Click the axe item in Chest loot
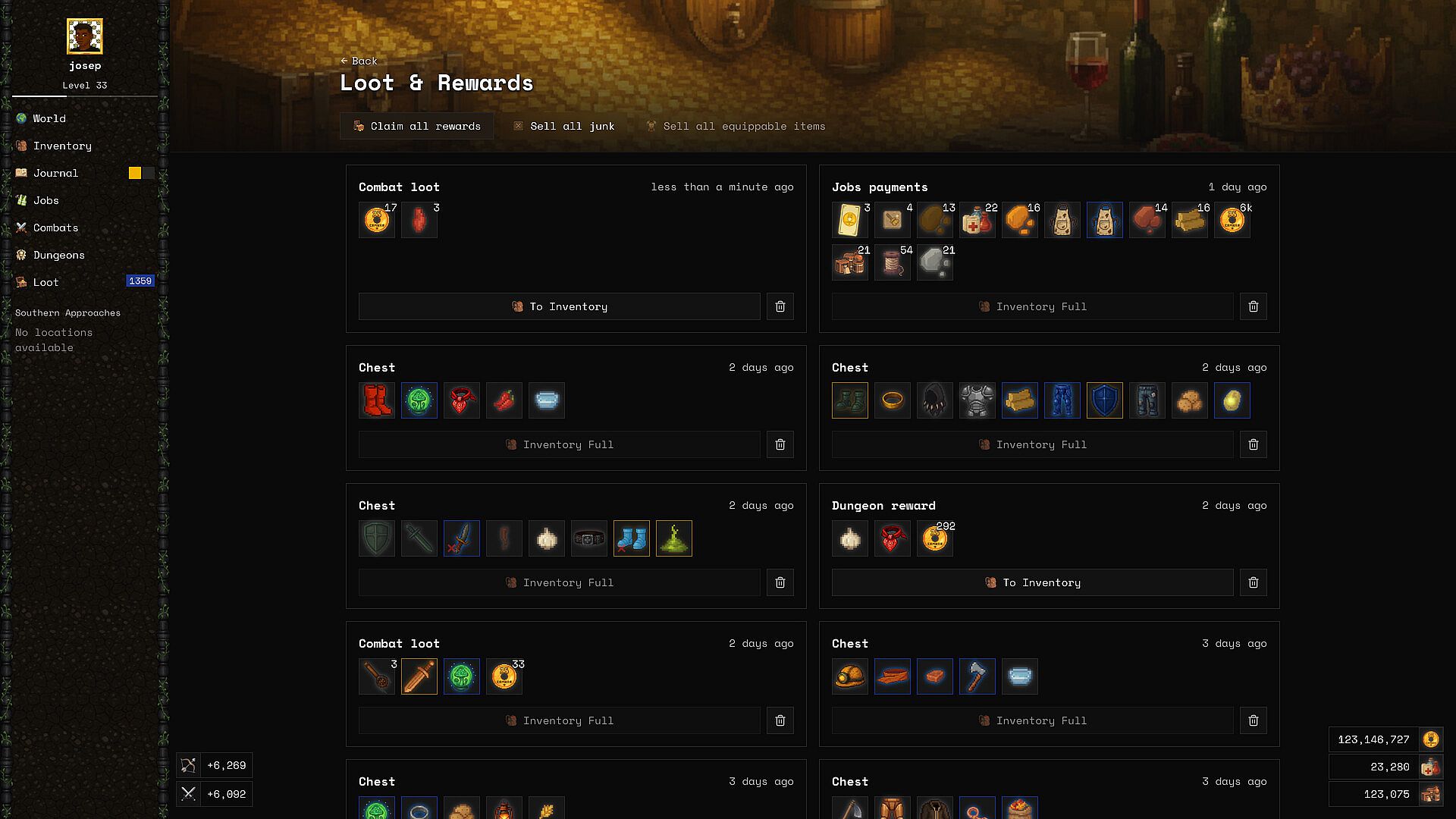The image size is (1456, 819). pyautogui.click(x=977, y=676)
